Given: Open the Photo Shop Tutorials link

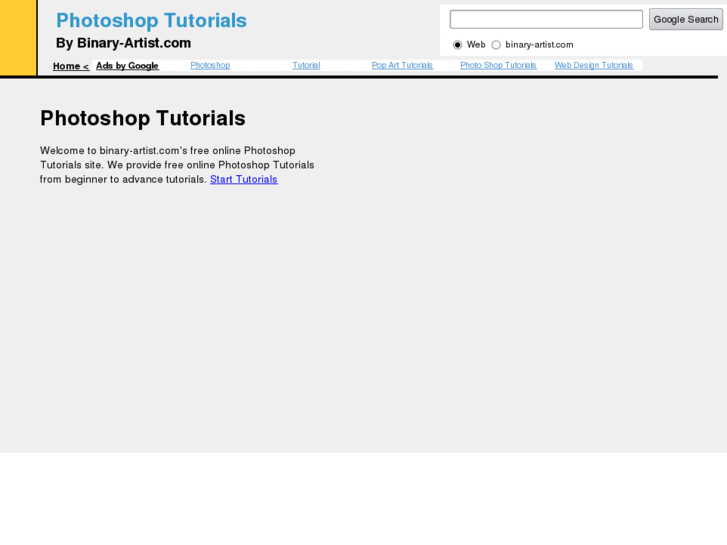Looking at the screenshot, I should [498, 65].
